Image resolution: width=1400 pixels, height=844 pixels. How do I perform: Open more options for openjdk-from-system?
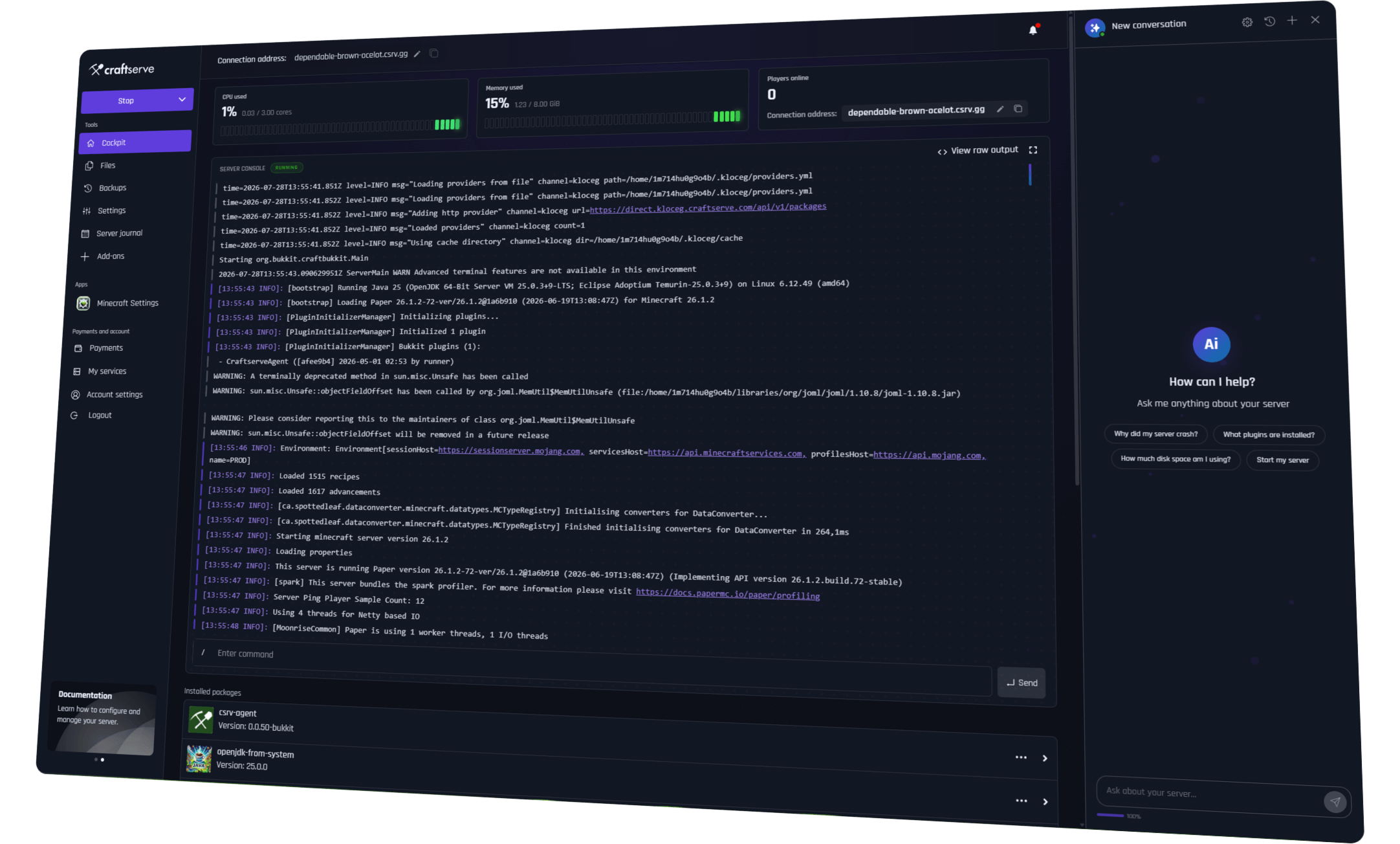click(1021, 757)
